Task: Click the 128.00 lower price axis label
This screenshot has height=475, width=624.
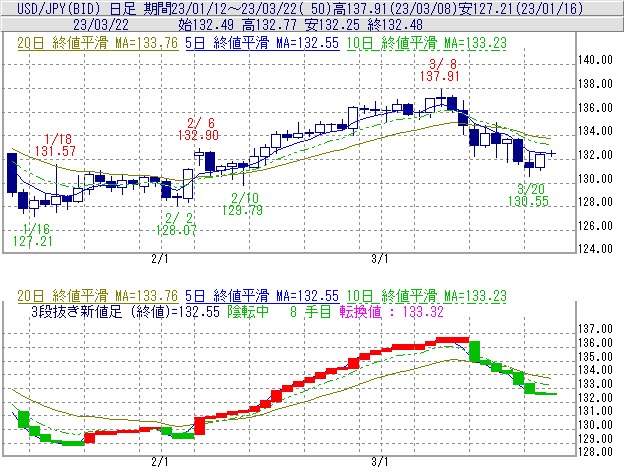Action: 595,452
